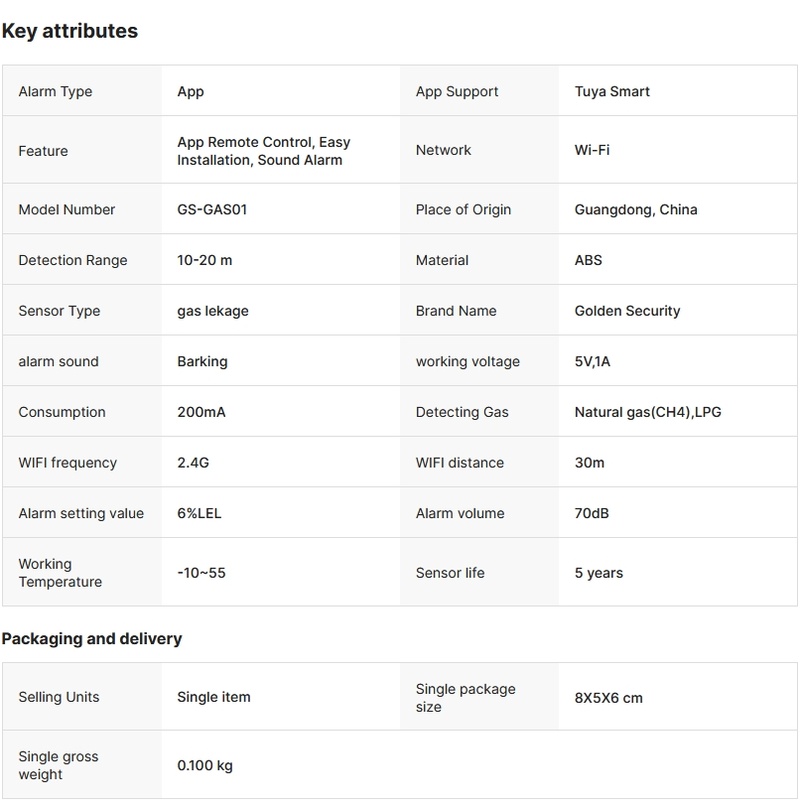Click the App Support label
Viewport: 800px width, 808px height.
(x=457, y=91)
